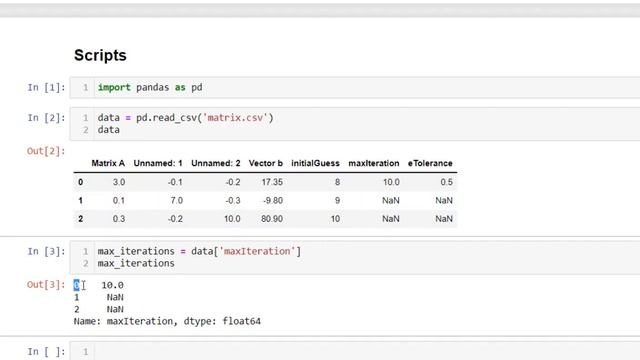
Task: Click the 'Matrix A' column header
Action: coord(108,163)
